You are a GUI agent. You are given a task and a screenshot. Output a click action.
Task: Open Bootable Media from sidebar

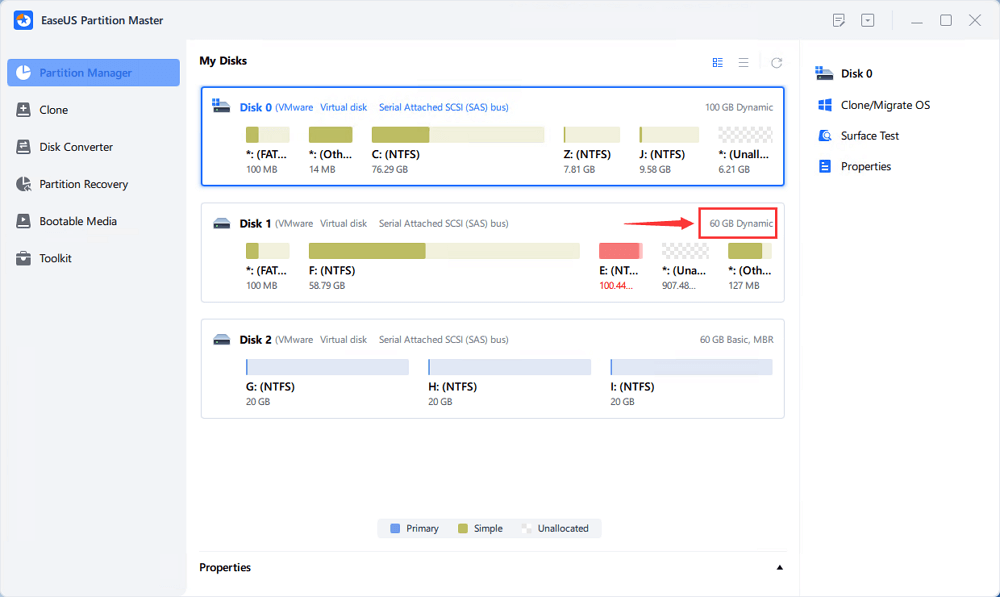click(x=77, y=221)
